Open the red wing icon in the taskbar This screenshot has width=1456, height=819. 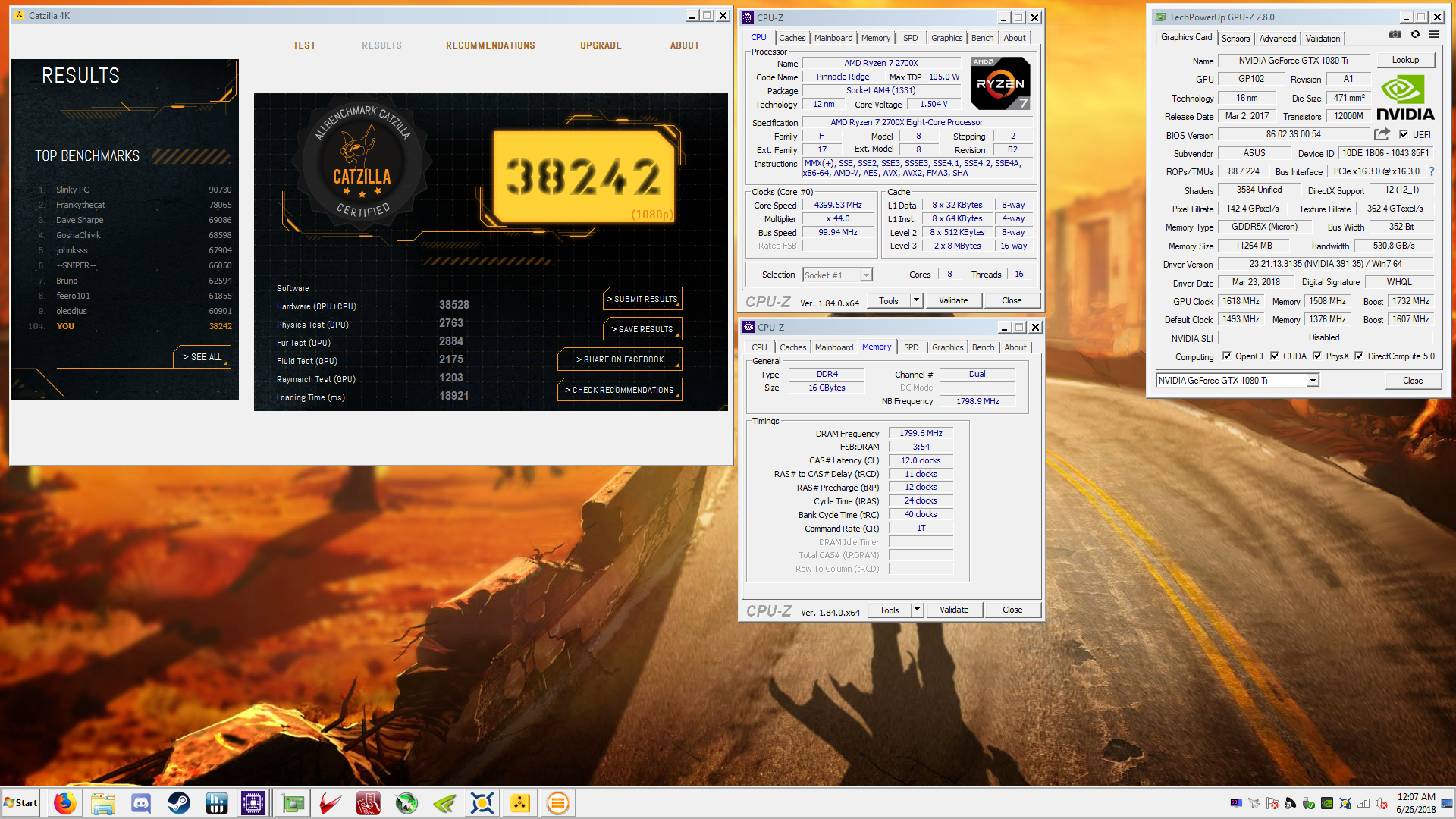[331, 803]
